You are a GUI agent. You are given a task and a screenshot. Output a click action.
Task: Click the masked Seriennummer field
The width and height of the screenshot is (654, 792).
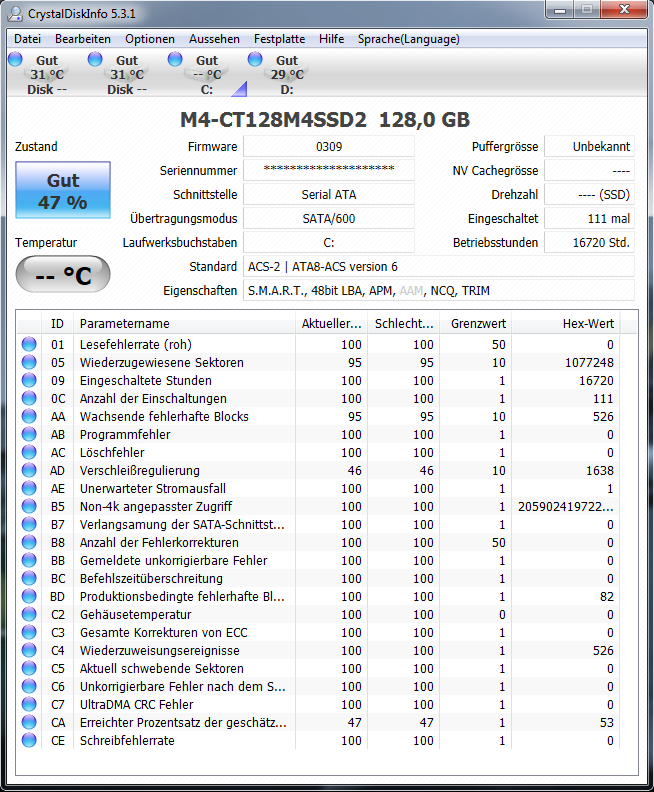[329, 170]
